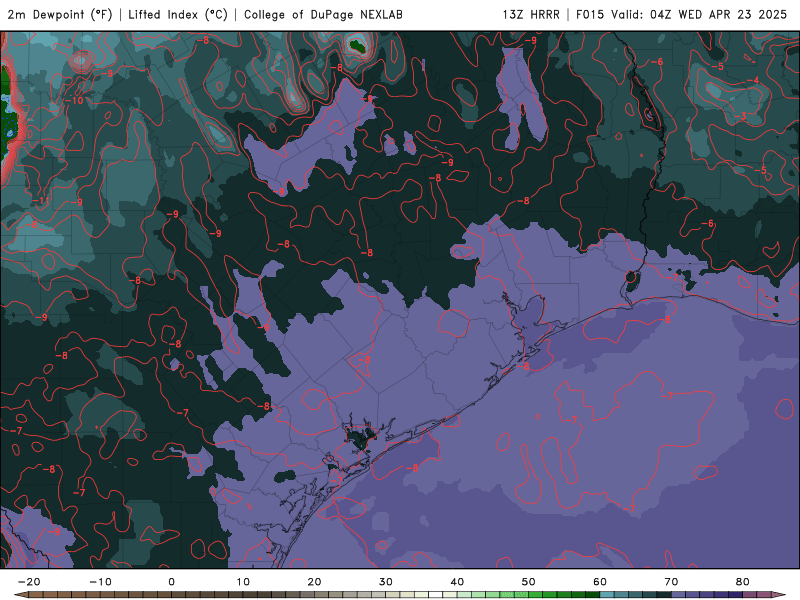Click the 0 label on the color scale

[x=171, y=582]
